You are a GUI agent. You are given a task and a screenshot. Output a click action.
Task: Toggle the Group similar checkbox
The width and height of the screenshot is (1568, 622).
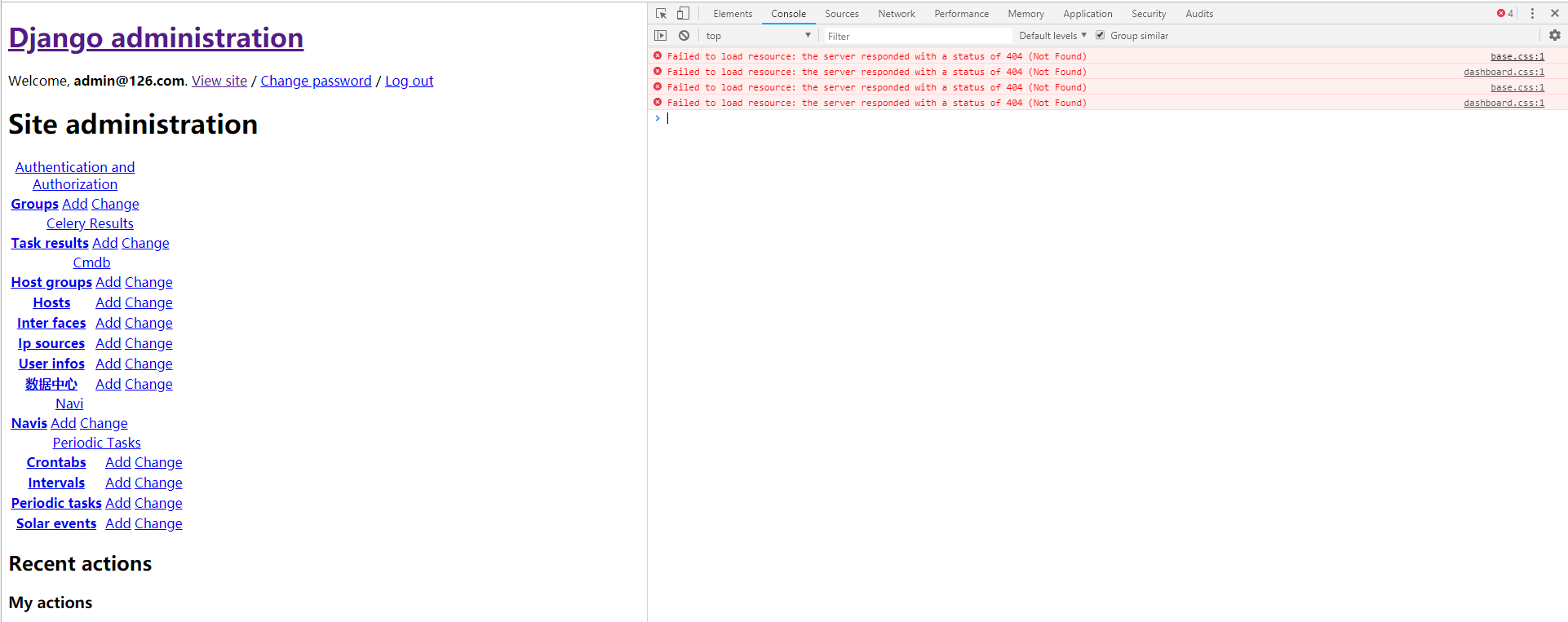coord(1100,36)
